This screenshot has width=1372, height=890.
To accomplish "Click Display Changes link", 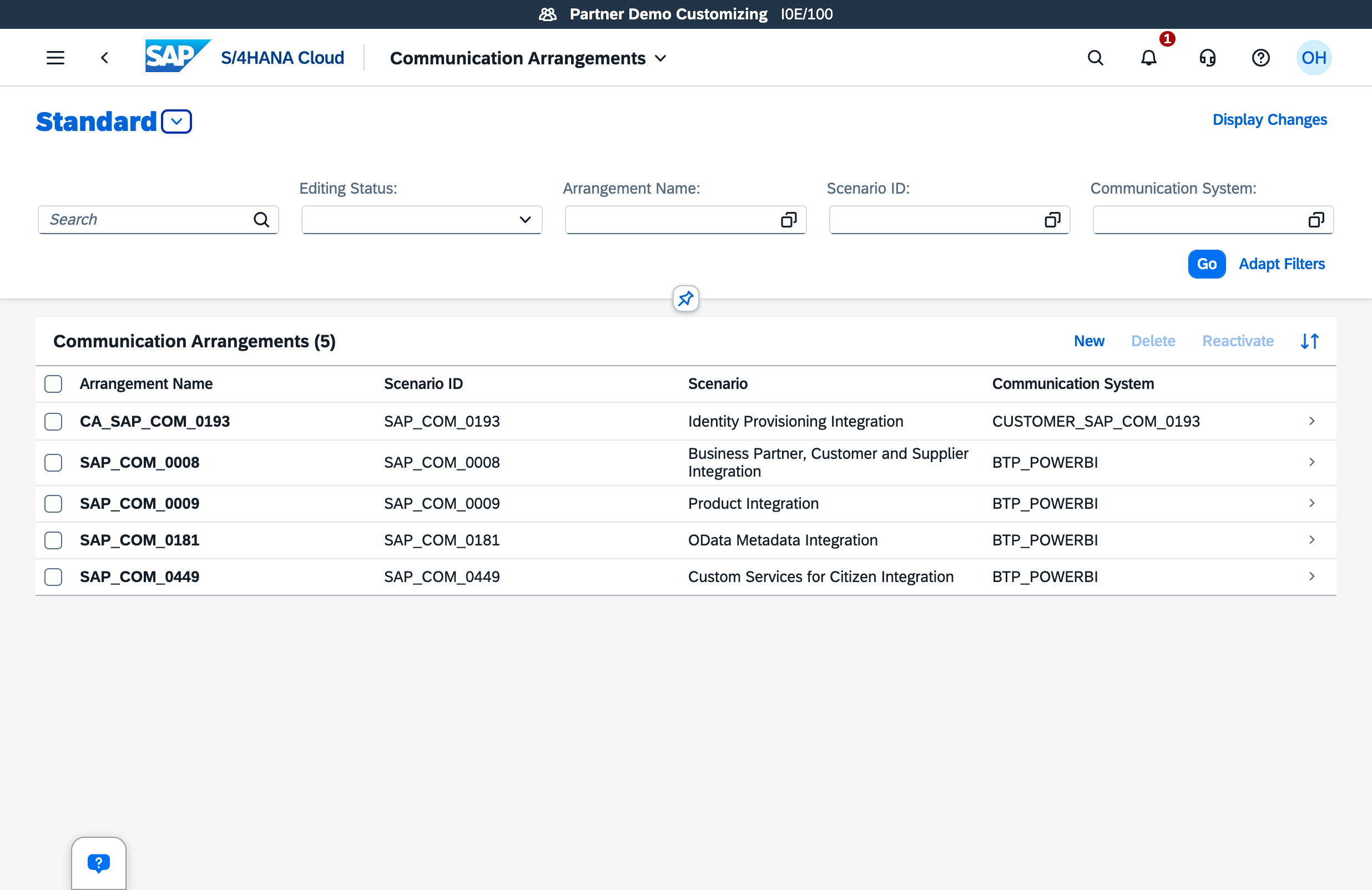I will 1269,120.
